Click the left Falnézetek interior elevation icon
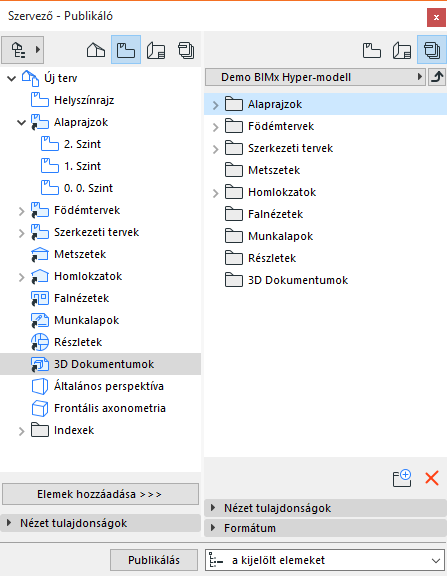Viewport: 447px width, 576px height. tap(40, 298)
